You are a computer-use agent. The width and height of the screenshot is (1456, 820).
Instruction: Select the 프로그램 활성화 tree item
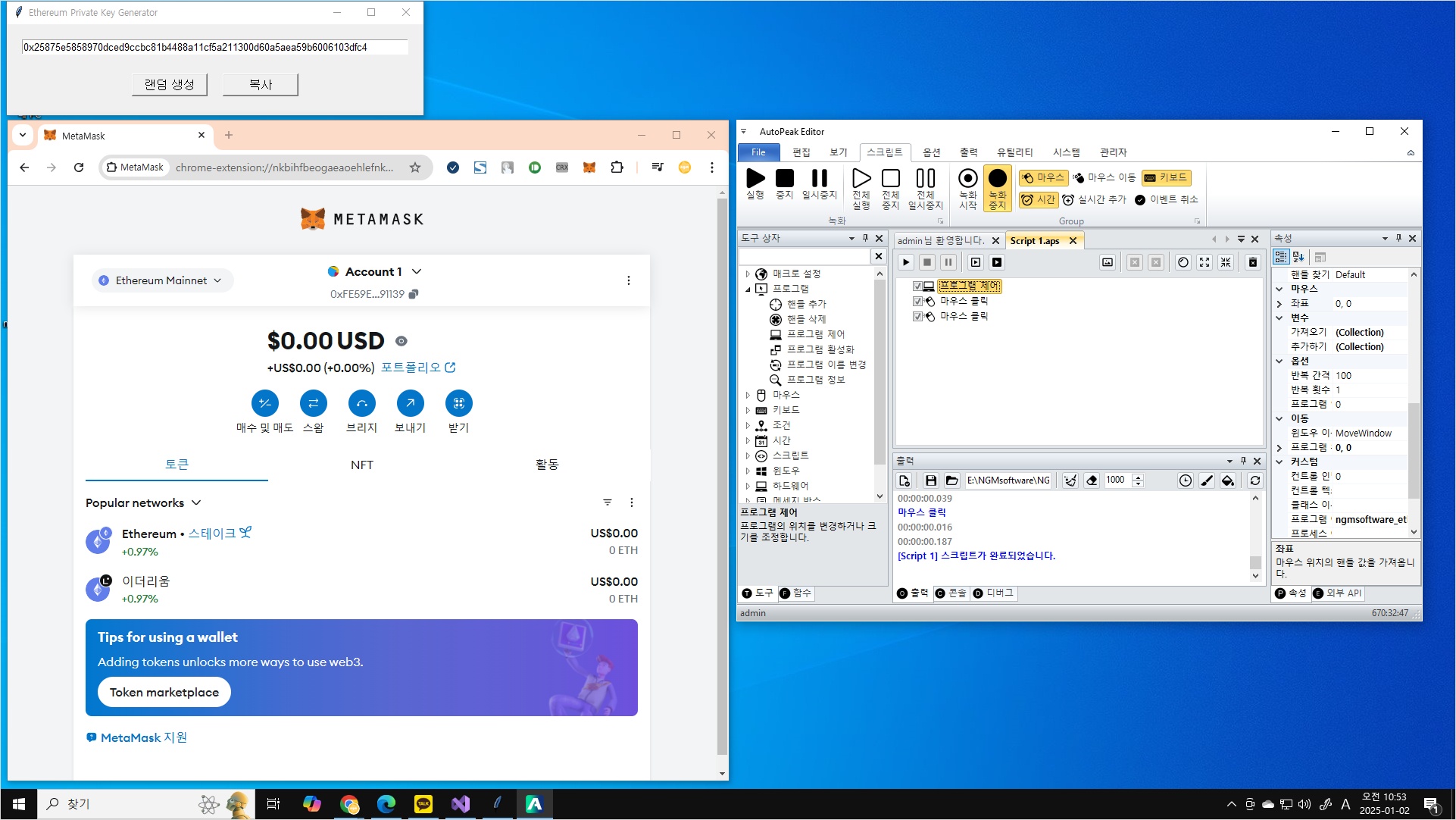[x=820, y=349]
